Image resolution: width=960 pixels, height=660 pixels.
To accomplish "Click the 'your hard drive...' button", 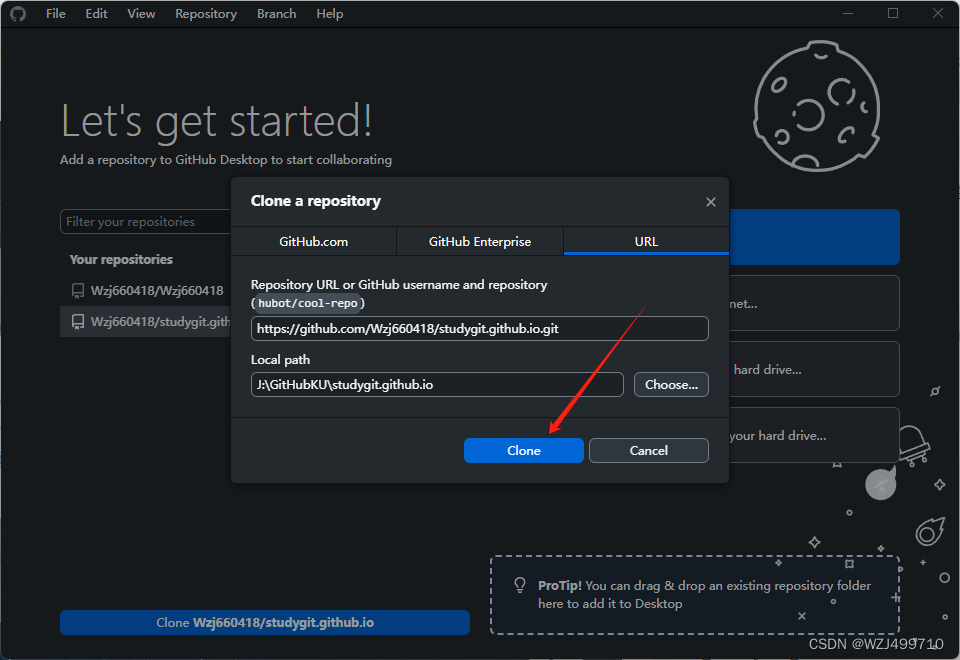I will click(814, 435).
